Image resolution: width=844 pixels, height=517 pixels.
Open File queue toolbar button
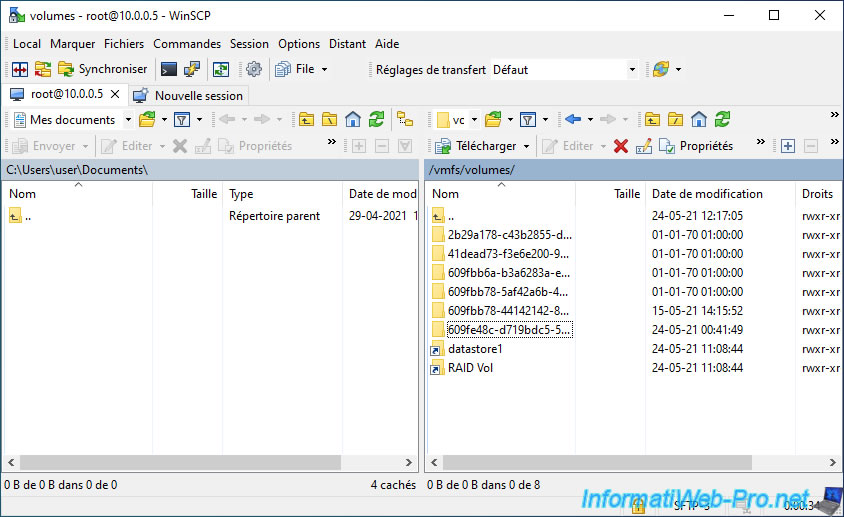tap(294, 69)
